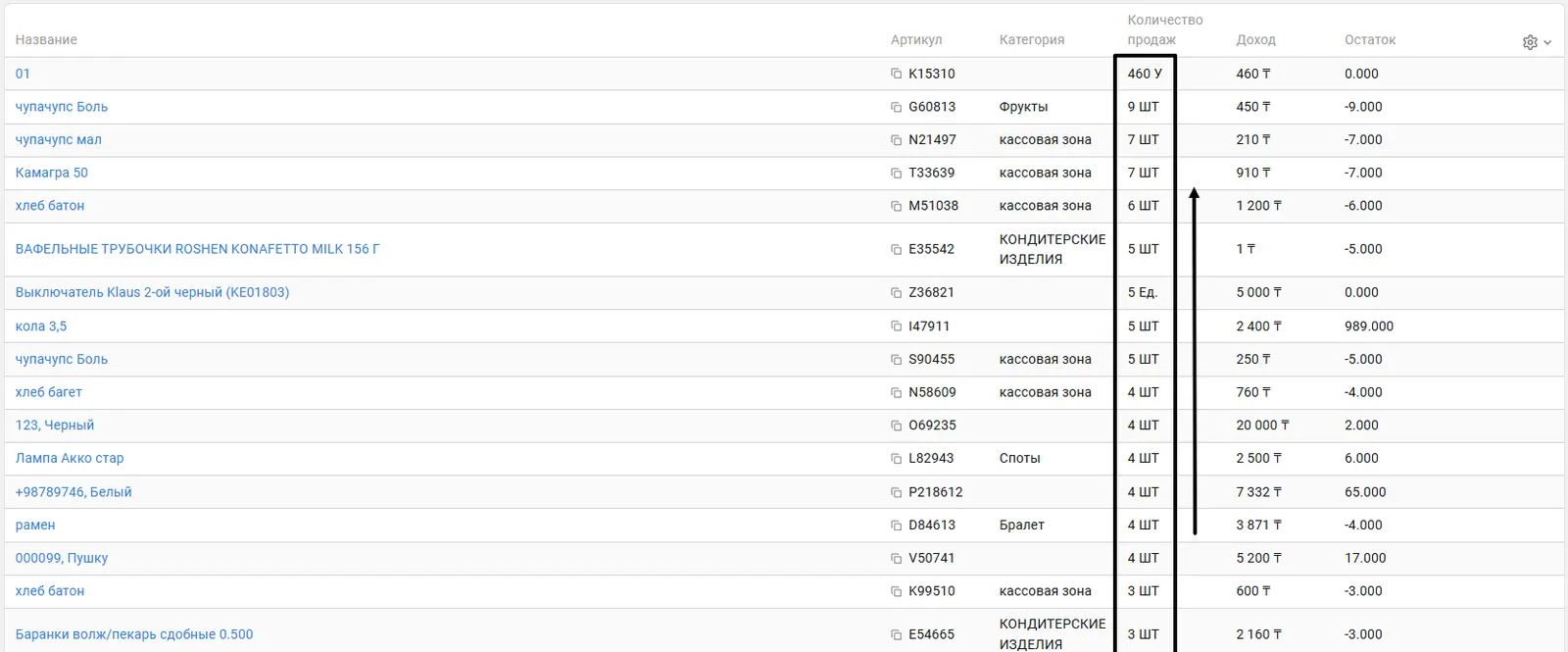Click copy icon next to Z36821
The width and height of the screenshot is (1568, 652).
point(896,293)
